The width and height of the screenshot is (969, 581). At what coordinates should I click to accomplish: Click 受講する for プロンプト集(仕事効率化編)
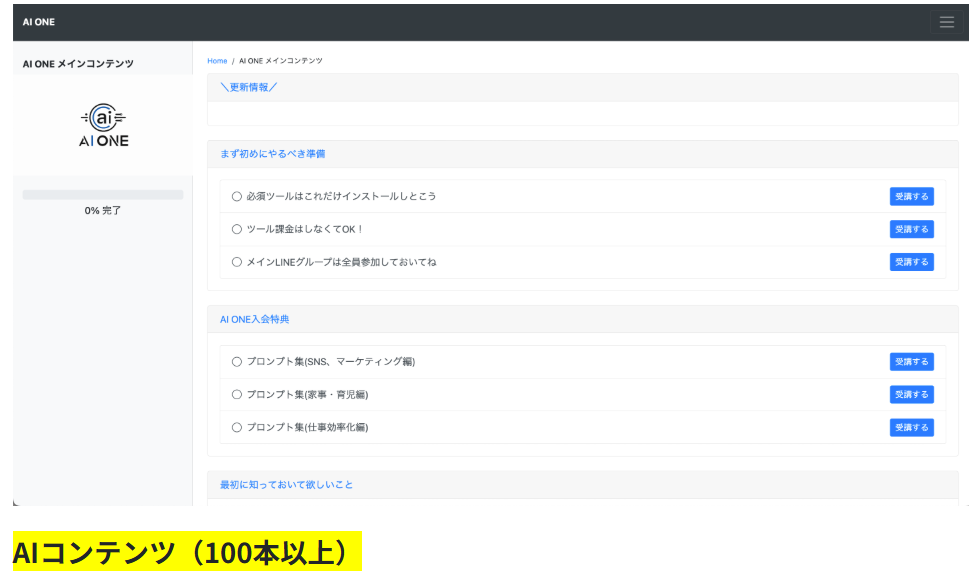point(912,427)
